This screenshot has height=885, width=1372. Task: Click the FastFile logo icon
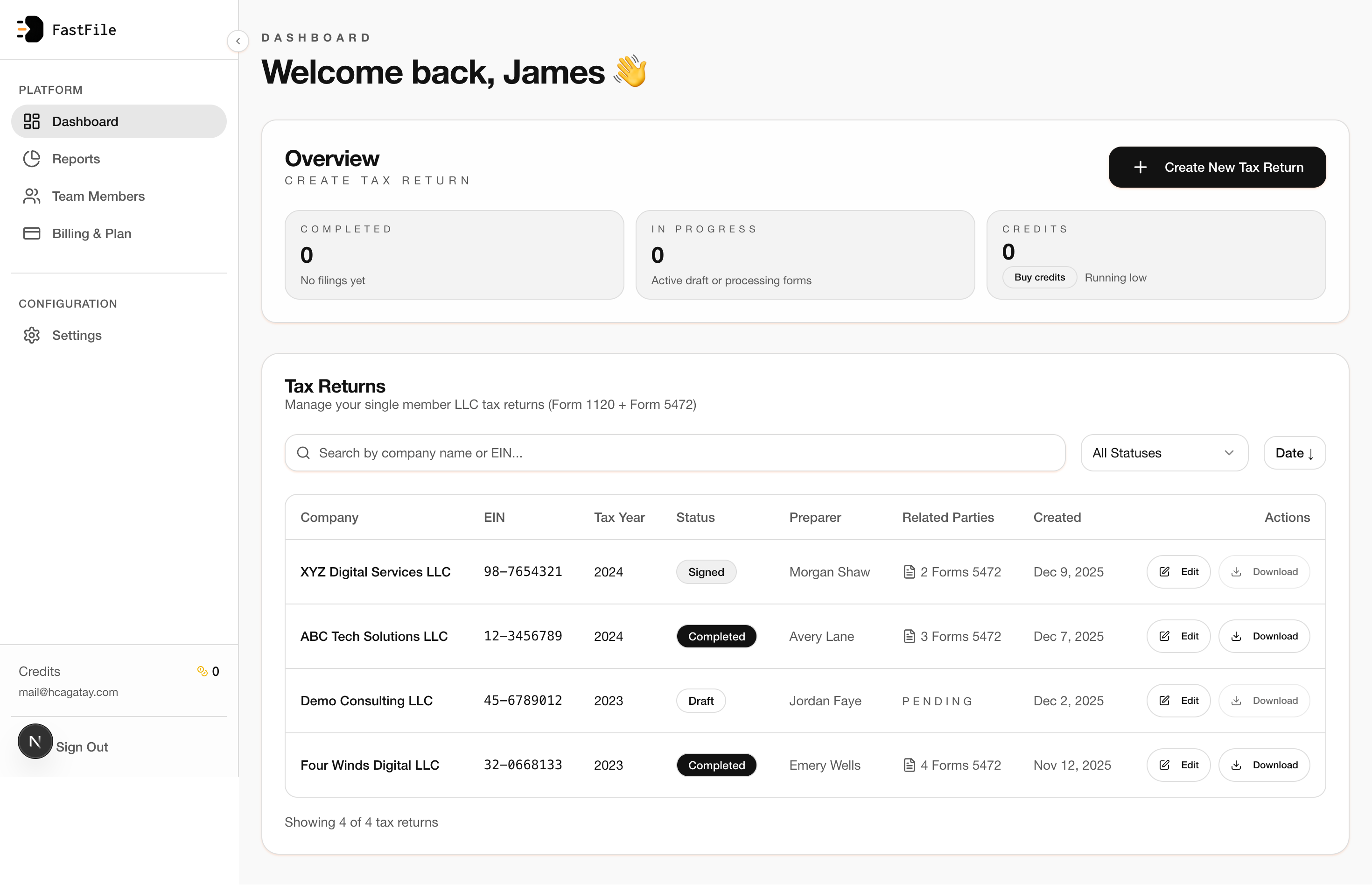(x=30, y=29)
